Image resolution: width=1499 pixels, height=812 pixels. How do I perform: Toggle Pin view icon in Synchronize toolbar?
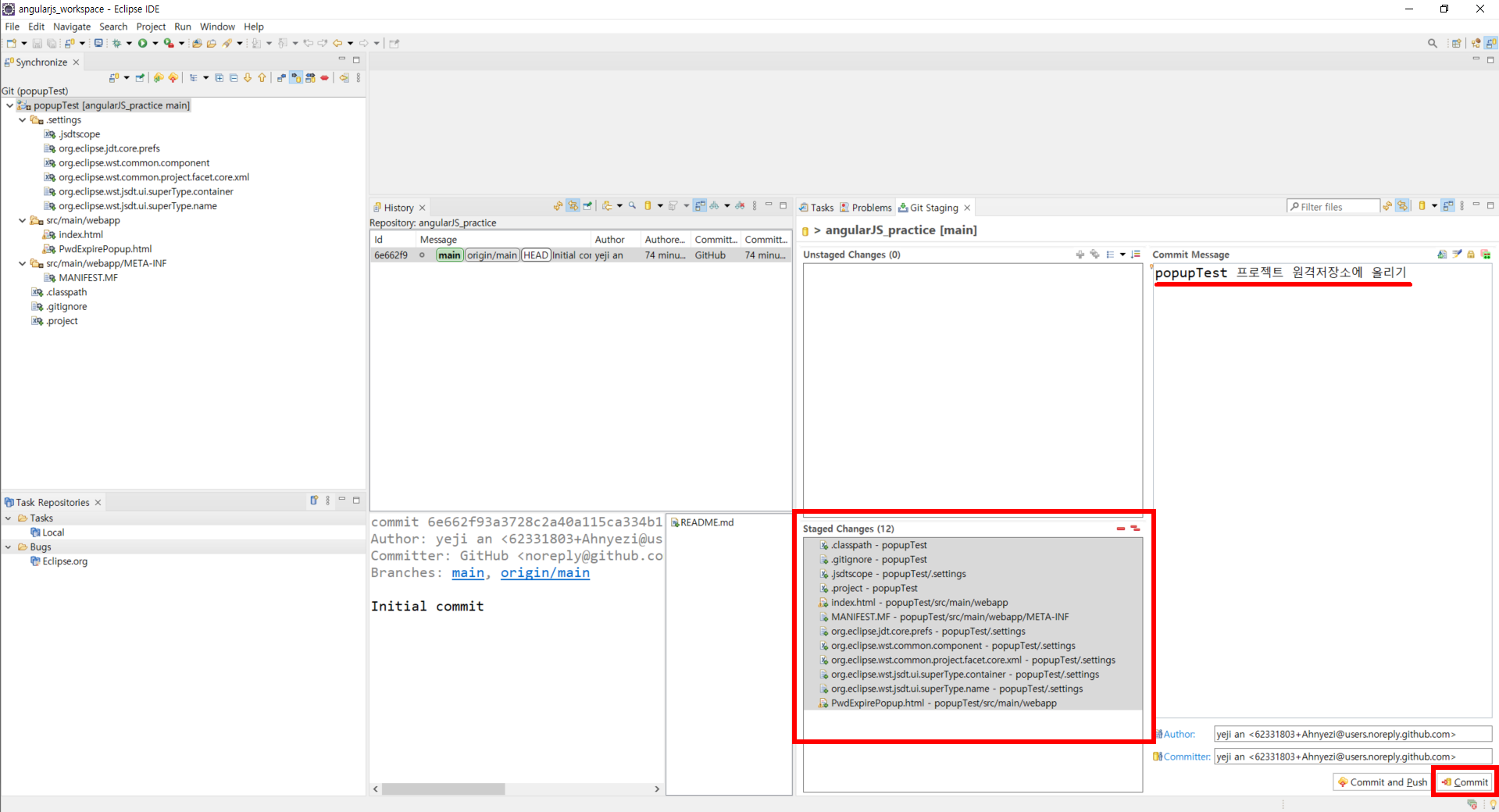pos(140,77)
